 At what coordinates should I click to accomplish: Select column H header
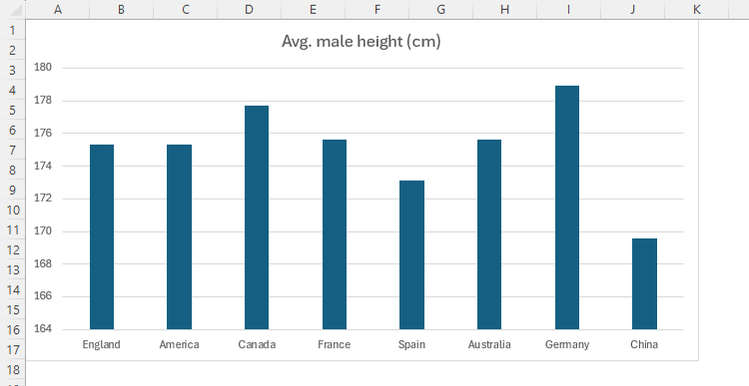[505, 10]
